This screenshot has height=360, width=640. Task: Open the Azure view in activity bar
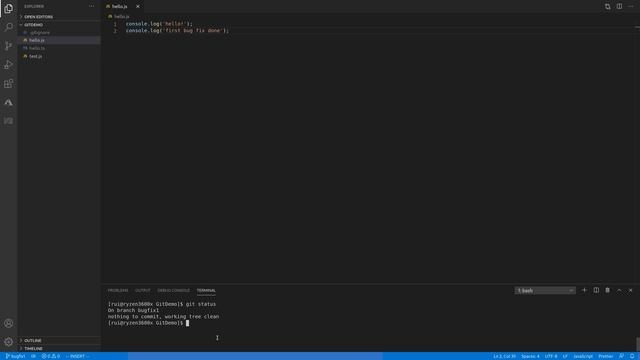tap(8, 102)
